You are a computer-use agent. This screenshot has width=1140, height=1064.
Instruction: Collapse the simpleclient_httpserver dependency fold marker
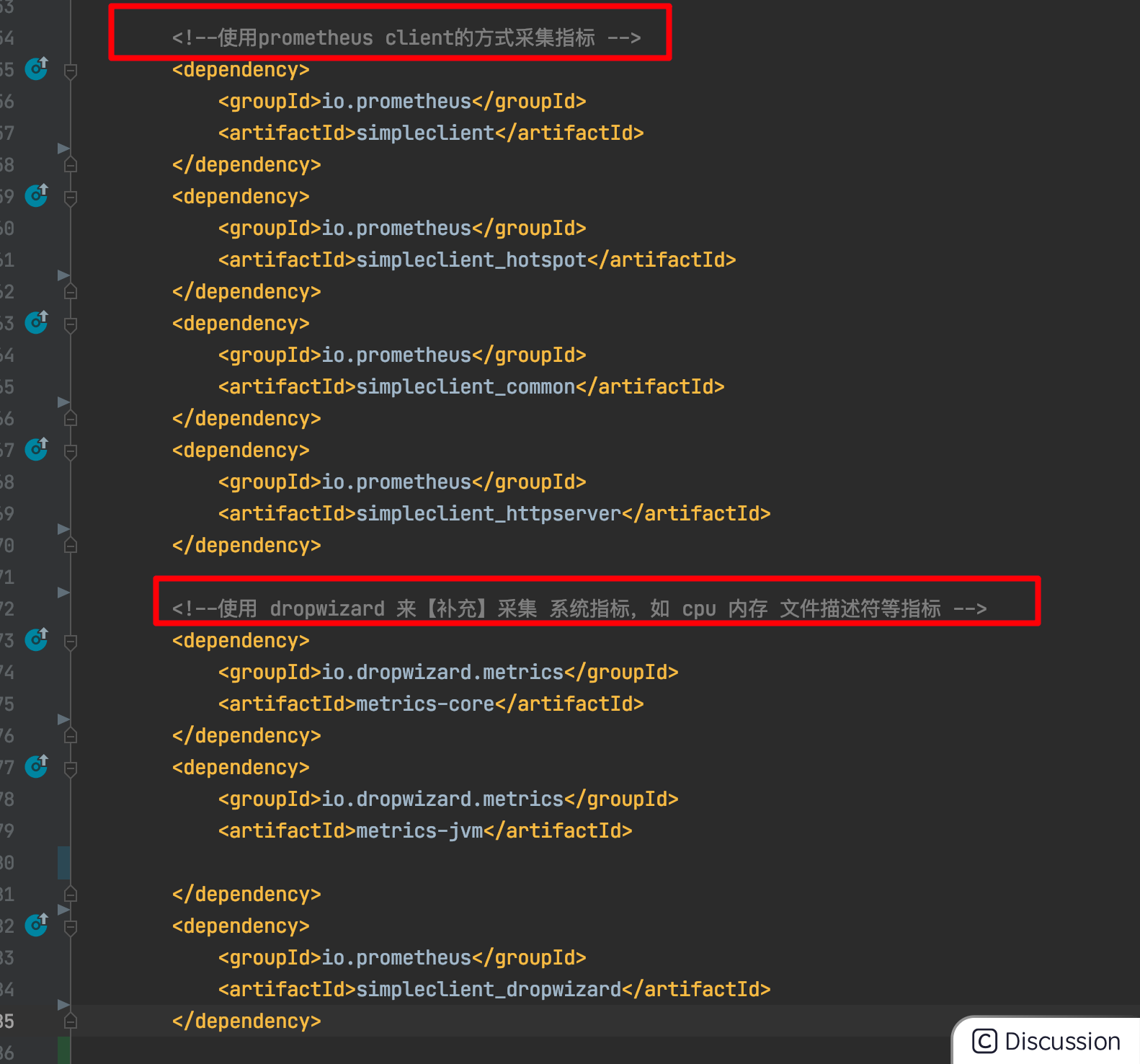pos(71,451)
